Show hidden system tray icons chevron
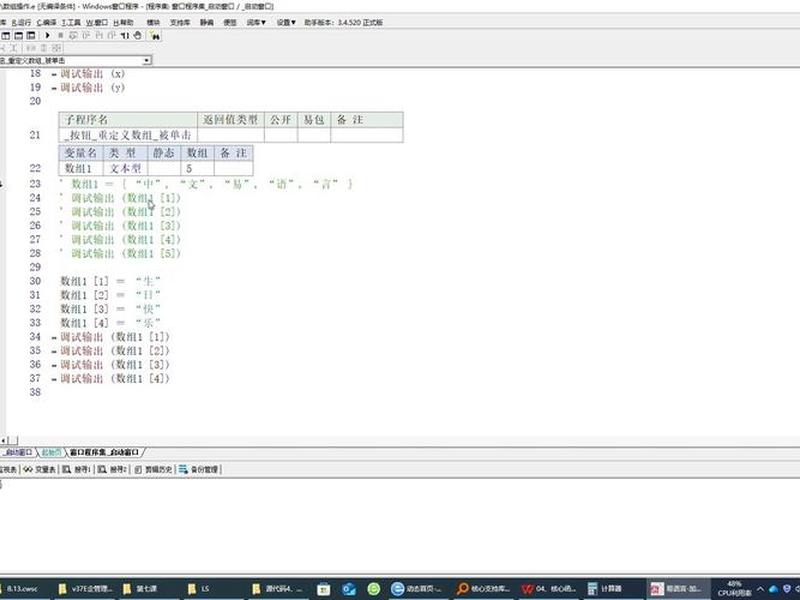This screenshot has height=600, width=800. 760,589
